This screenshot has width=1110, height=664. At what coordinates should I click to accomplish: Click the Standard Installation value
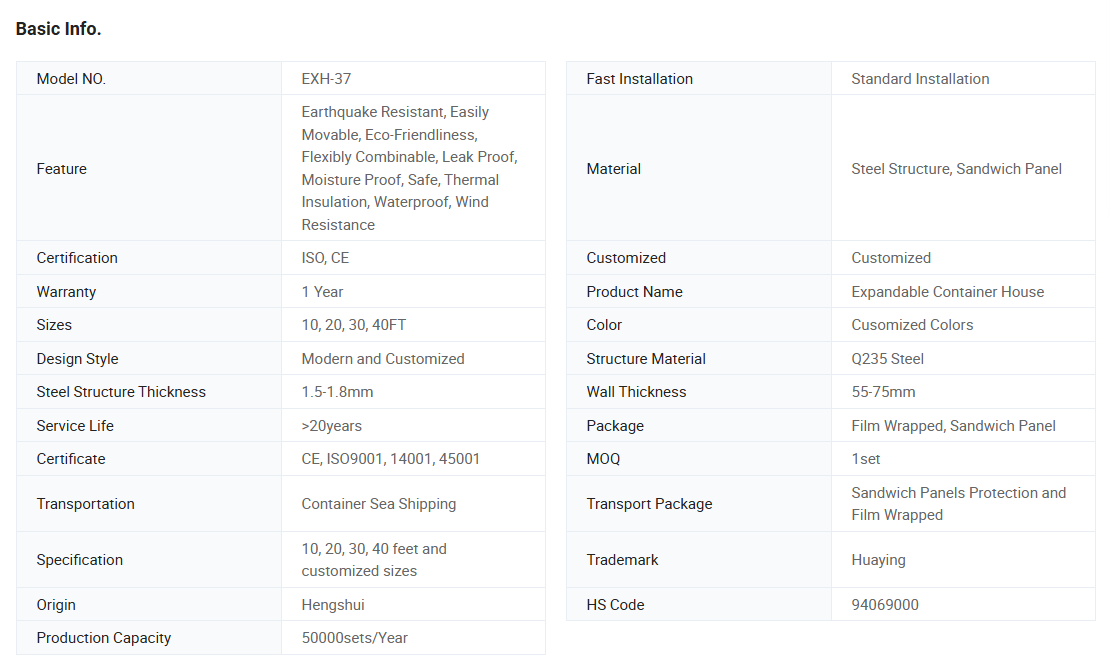point(920,79)
